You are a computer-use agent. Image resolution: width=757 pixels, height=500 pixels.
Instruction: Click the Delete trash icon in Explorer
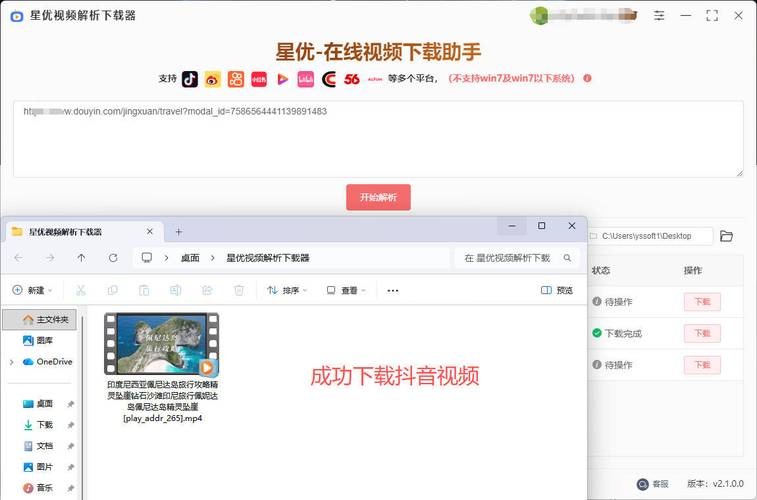tap(238, 290)
